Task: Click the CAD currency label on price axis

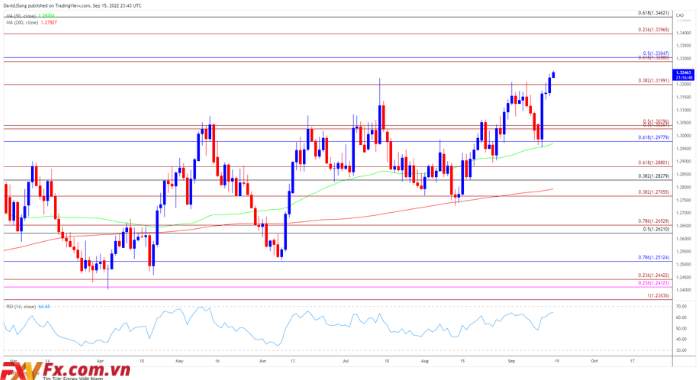Action: coord(680,15)
